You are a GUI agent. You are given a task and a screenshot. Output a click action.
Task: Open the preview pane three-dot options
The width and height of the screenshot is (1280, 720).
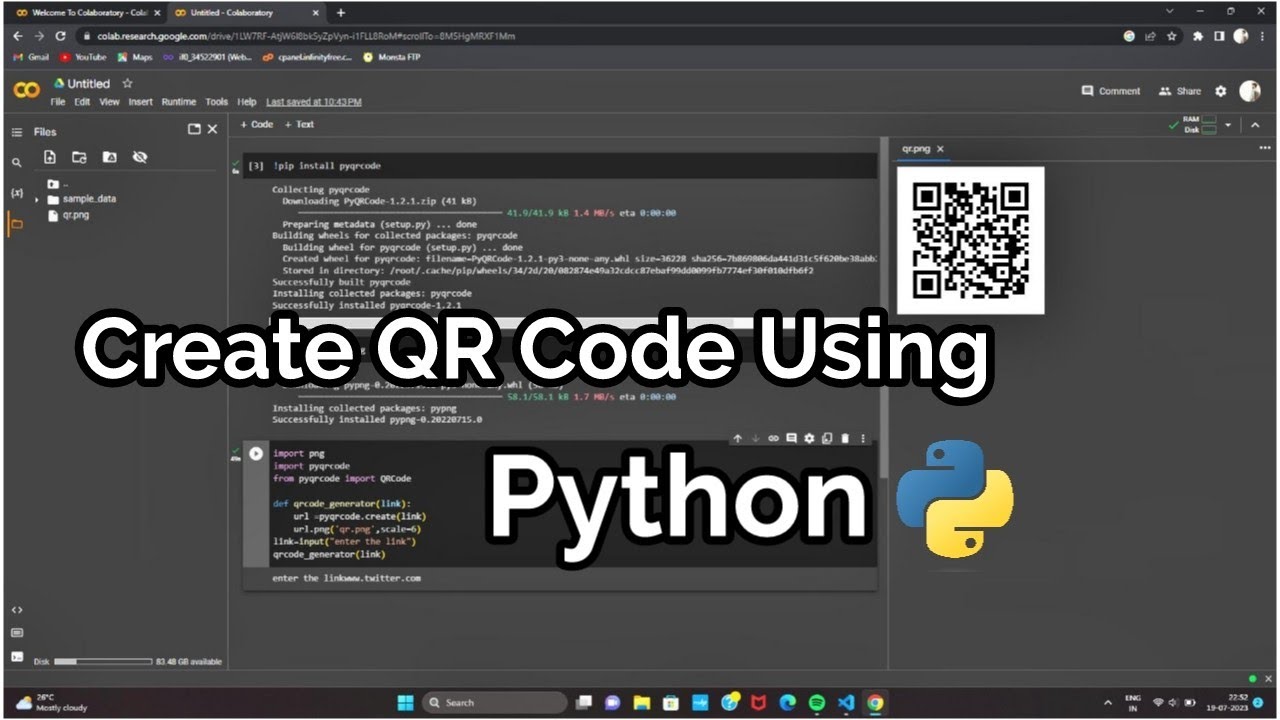pyautogui.click(x=1265, y=148)
